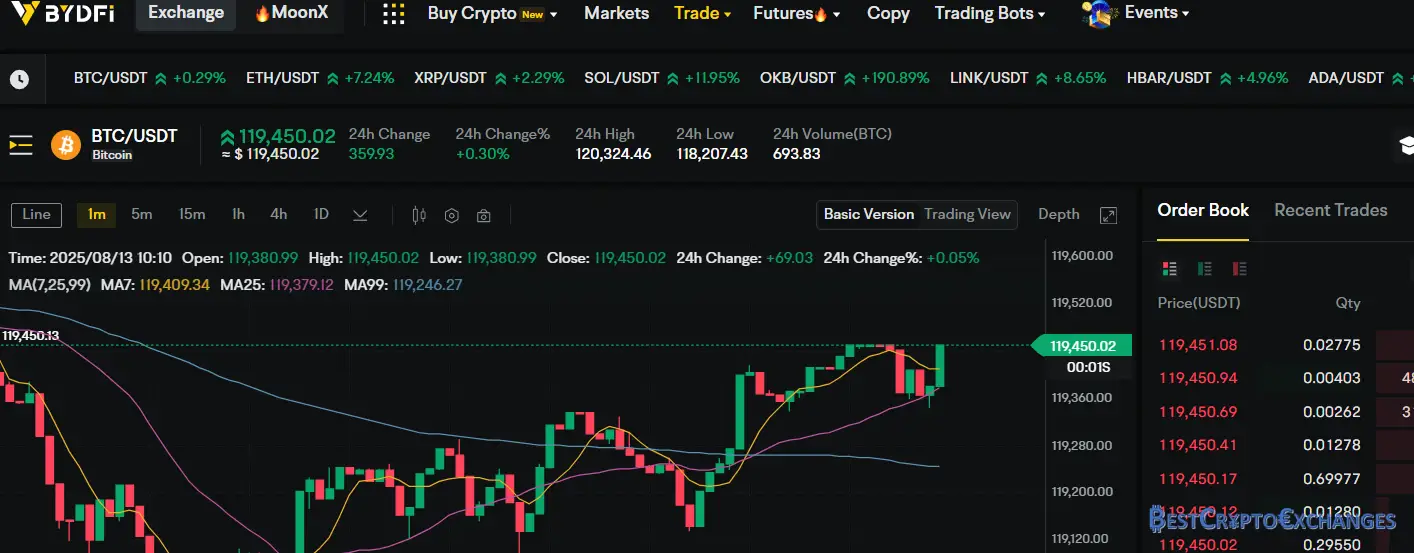Select the 119,451.08 ask price row
1414x553 pixels.
(1285, 345)
